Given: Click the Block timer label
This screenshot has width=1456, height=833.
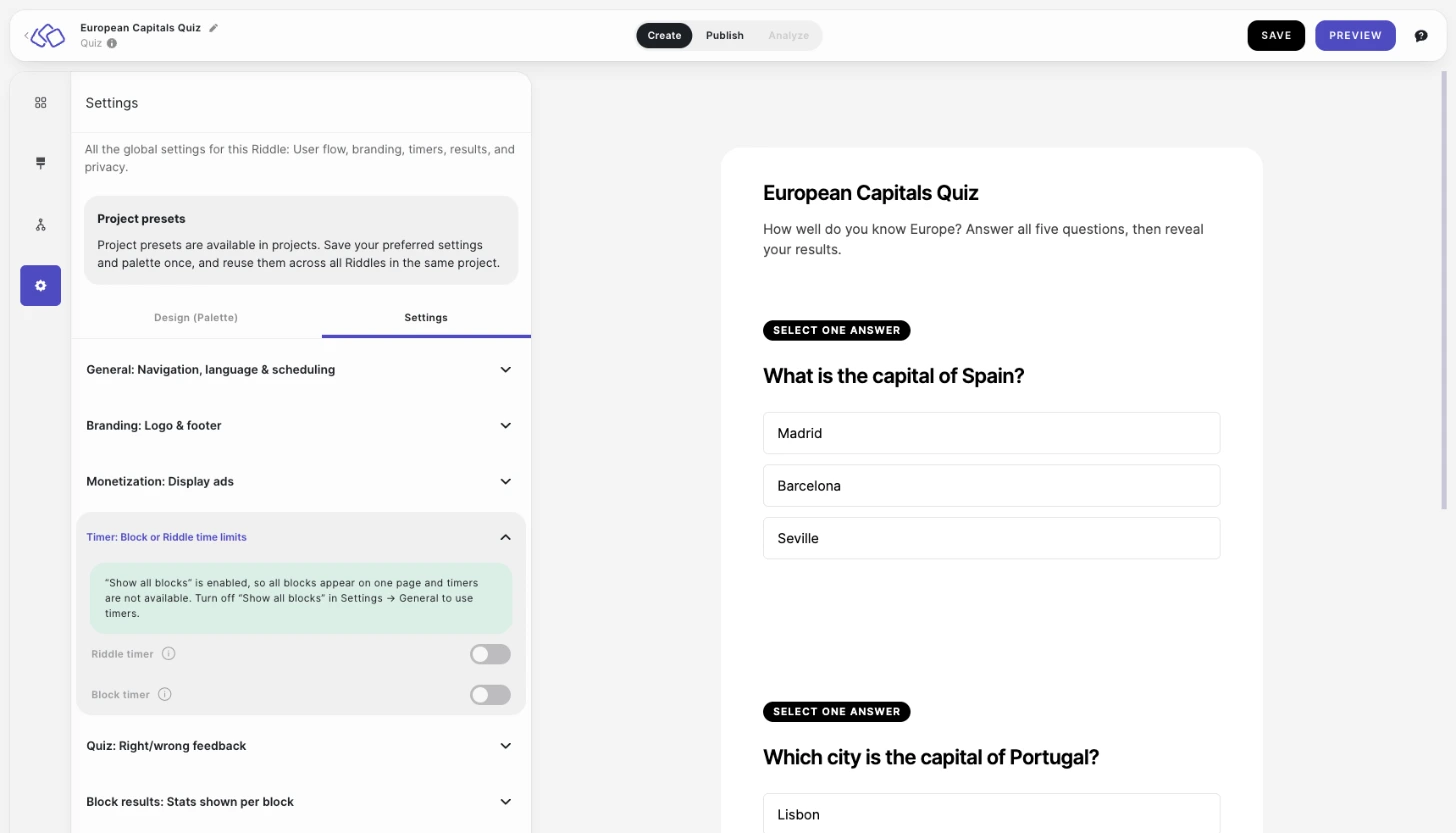Looking at the screenshot, I should click(120, 694).
